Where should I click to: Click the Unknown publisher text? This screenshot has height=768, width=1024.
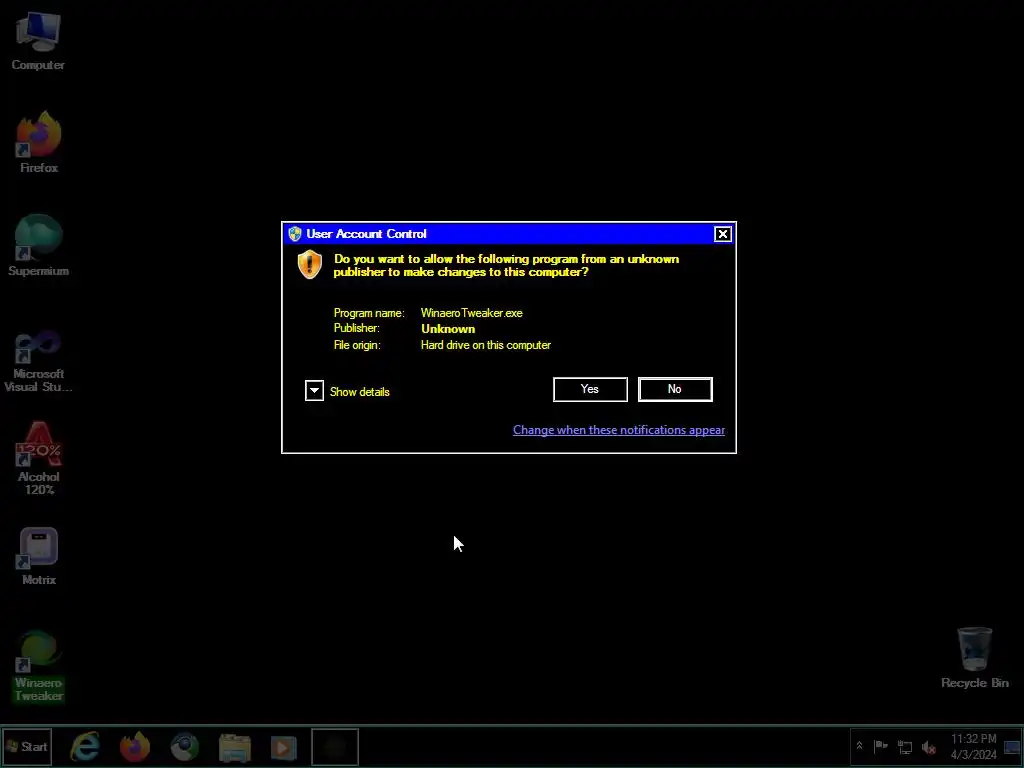(x=448, y=328)
